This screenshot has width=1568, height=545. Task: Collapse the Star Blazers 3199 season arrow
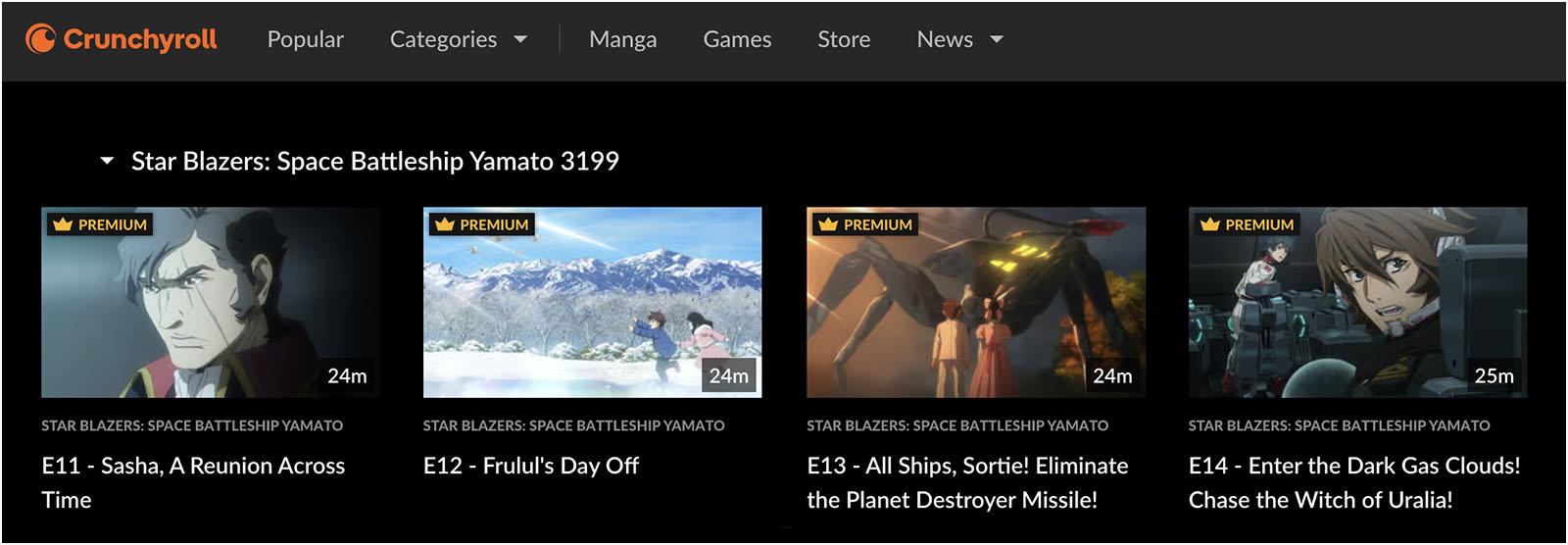108,161
